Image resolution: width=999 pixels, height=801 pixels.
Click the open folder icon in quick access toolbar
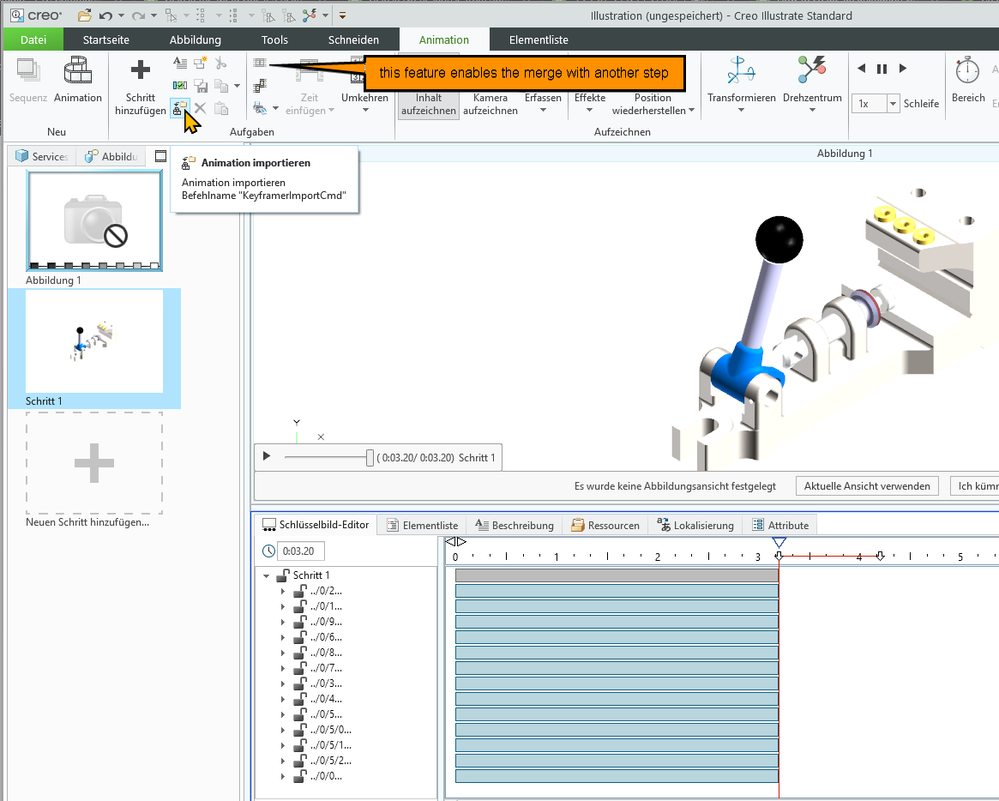(x=85, y=16)
